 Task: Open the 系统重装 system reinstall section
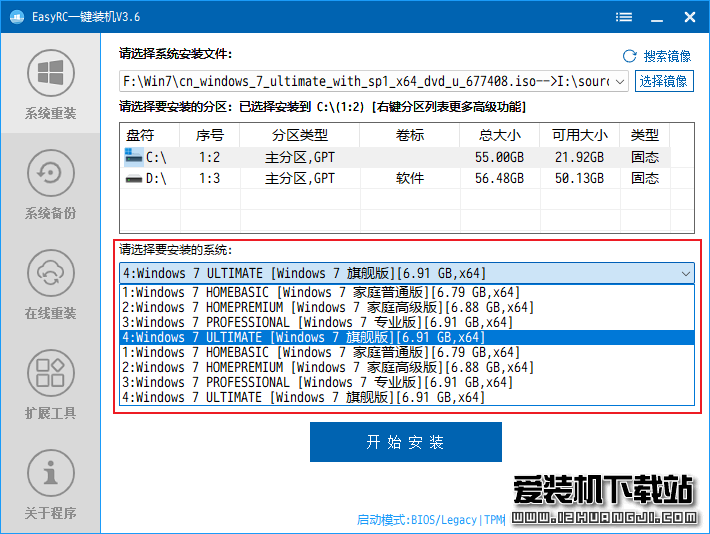click(50, 84)
